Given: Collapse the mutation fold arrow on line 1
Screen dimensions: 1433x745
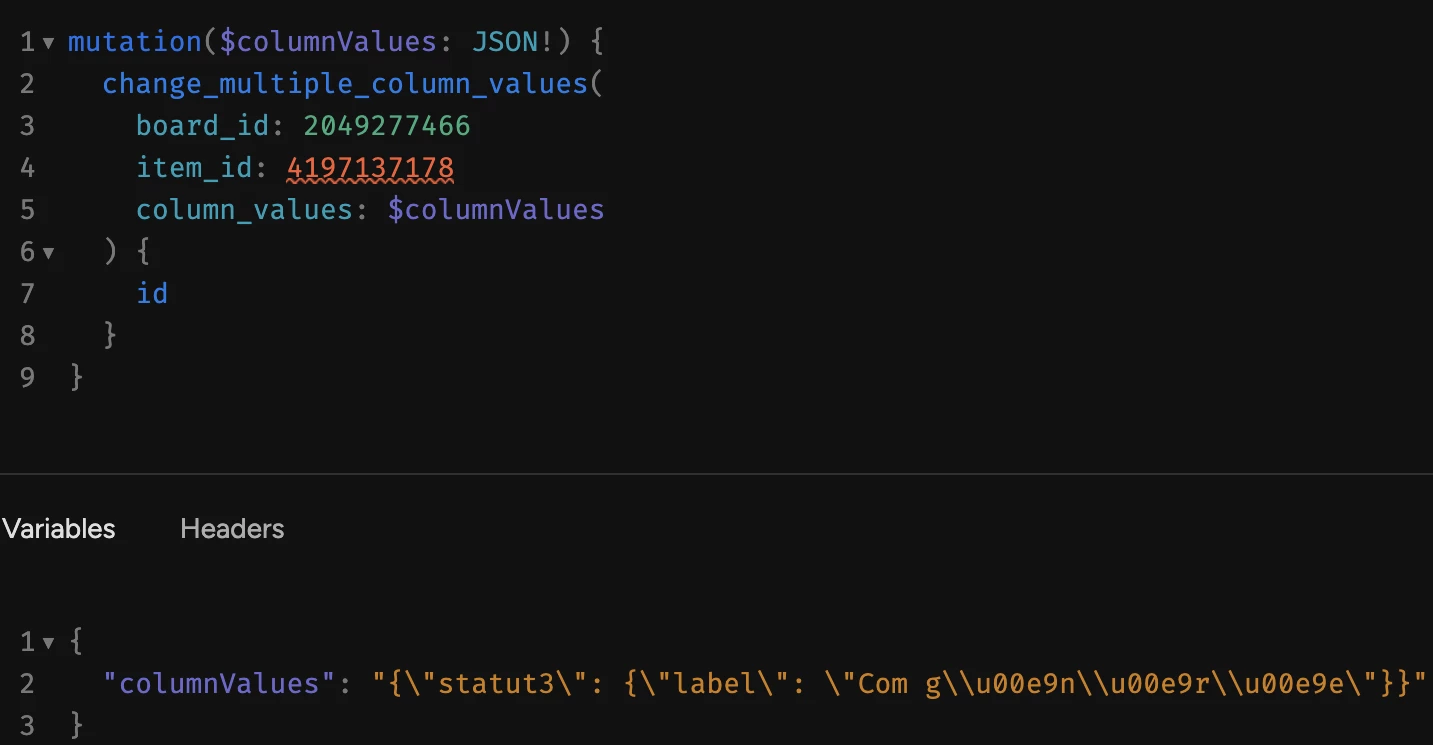Looking at the screenshot, I should point(48,44).
